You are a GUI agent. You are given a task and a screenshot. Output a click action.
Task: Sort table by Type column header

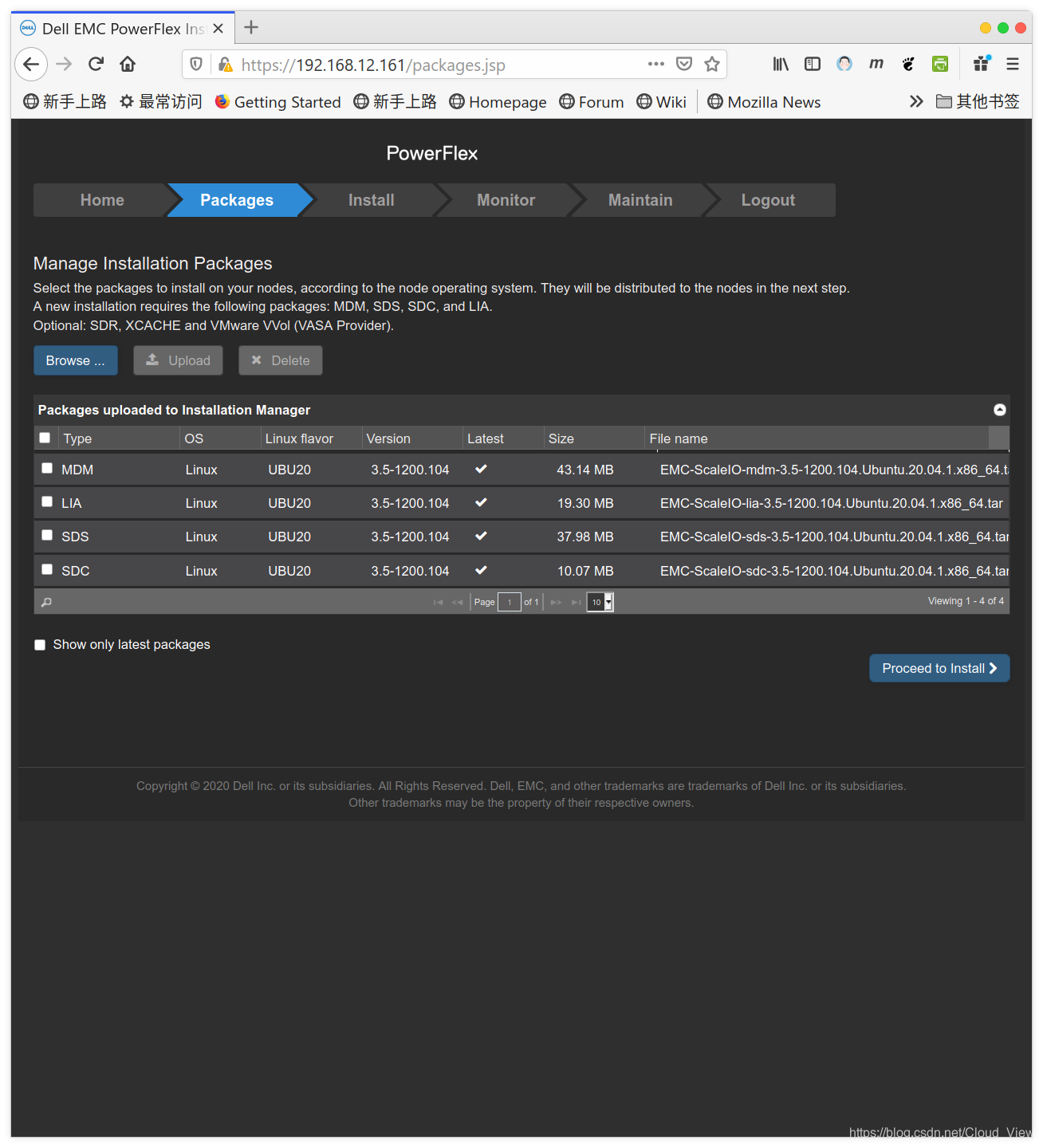[119, 438]
